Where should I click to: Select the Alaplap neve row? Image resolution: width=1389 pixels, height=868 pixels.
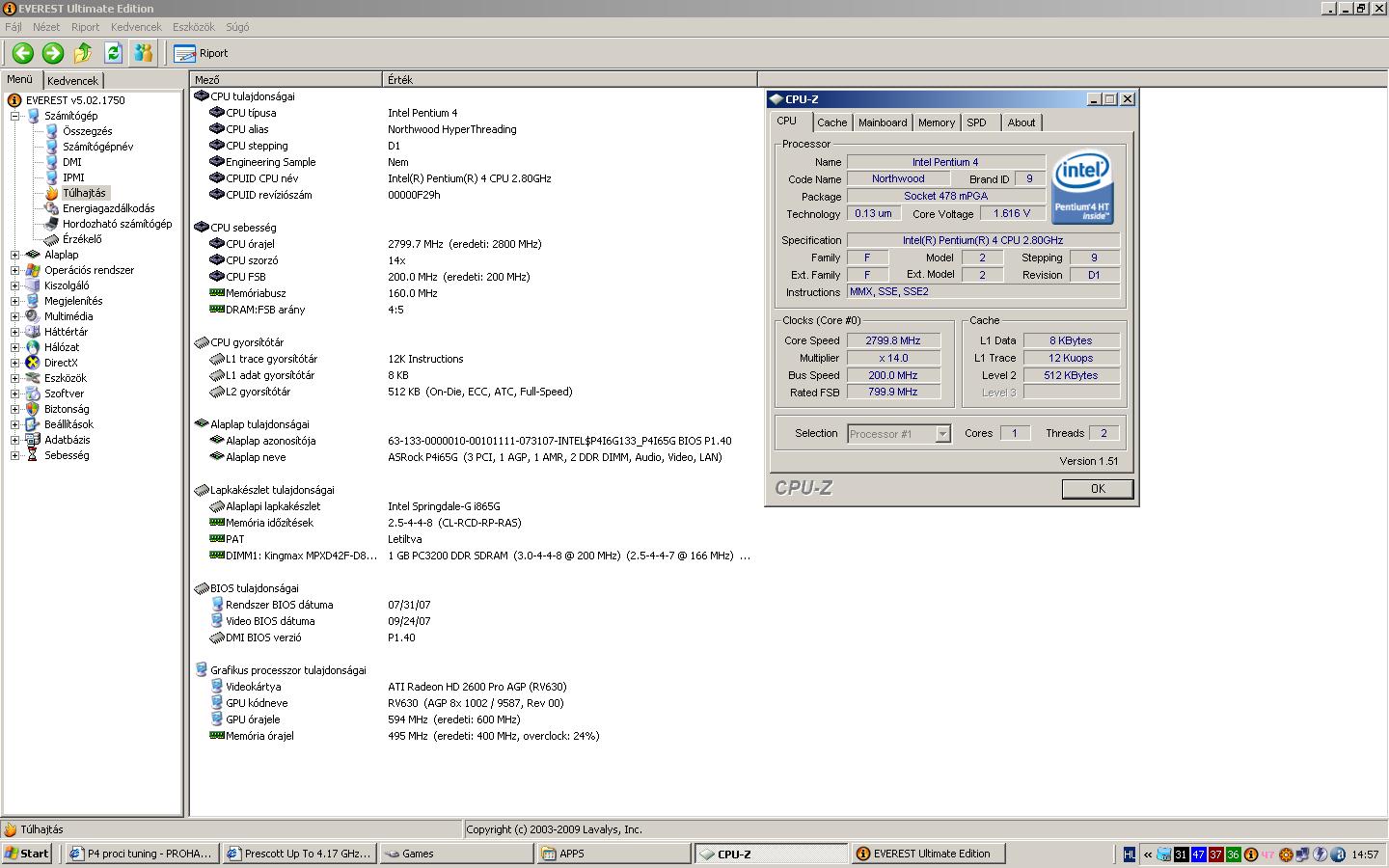473,457
